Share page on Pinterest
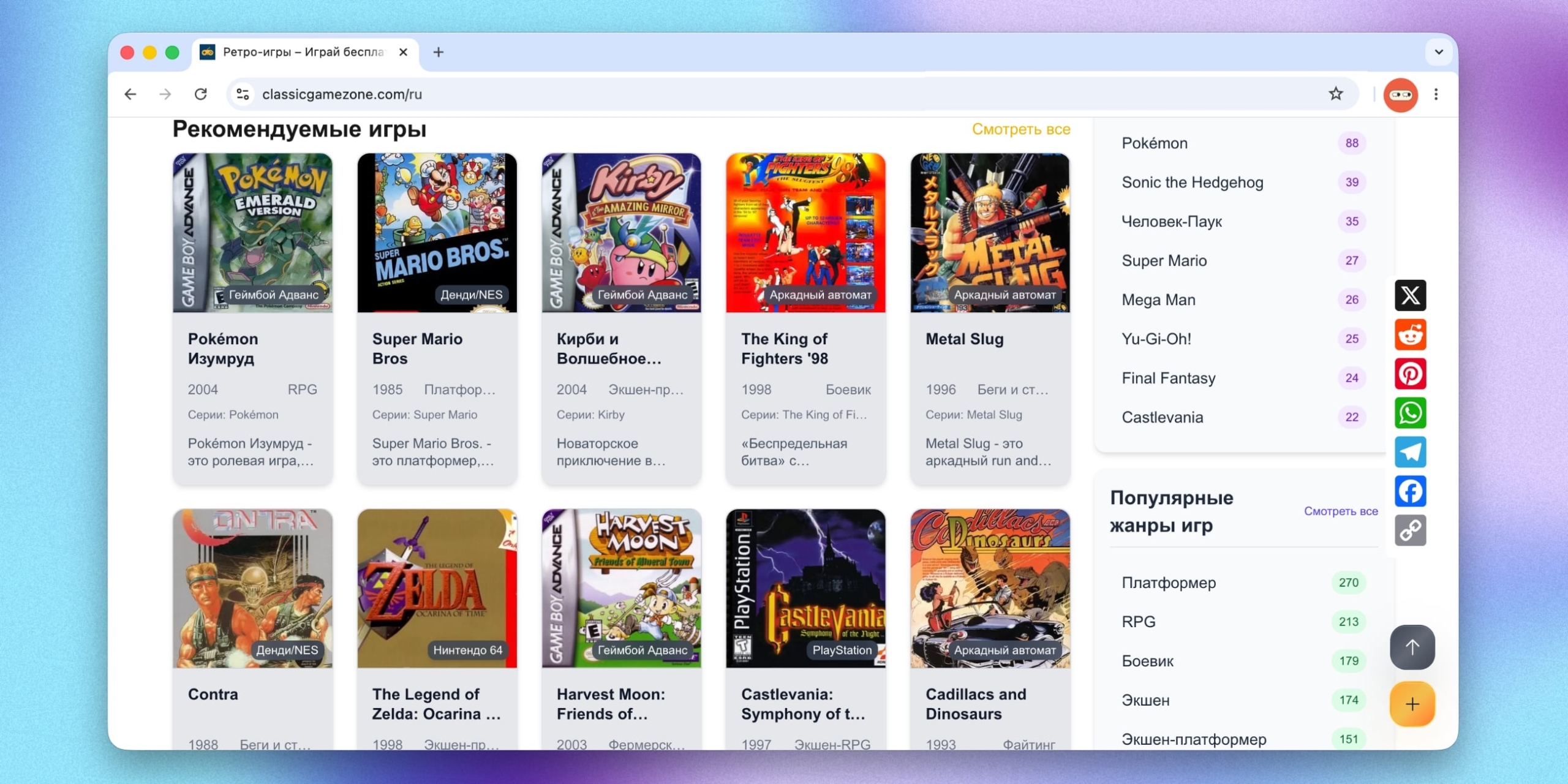The width and height of the screenshot is (1568, 784). click(x=1410, y=374)
